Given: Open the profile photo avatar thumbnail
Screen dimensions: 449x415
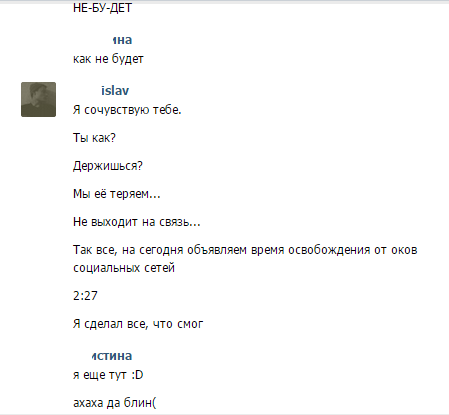Looking at the screenshot, I should pos(38,99).
